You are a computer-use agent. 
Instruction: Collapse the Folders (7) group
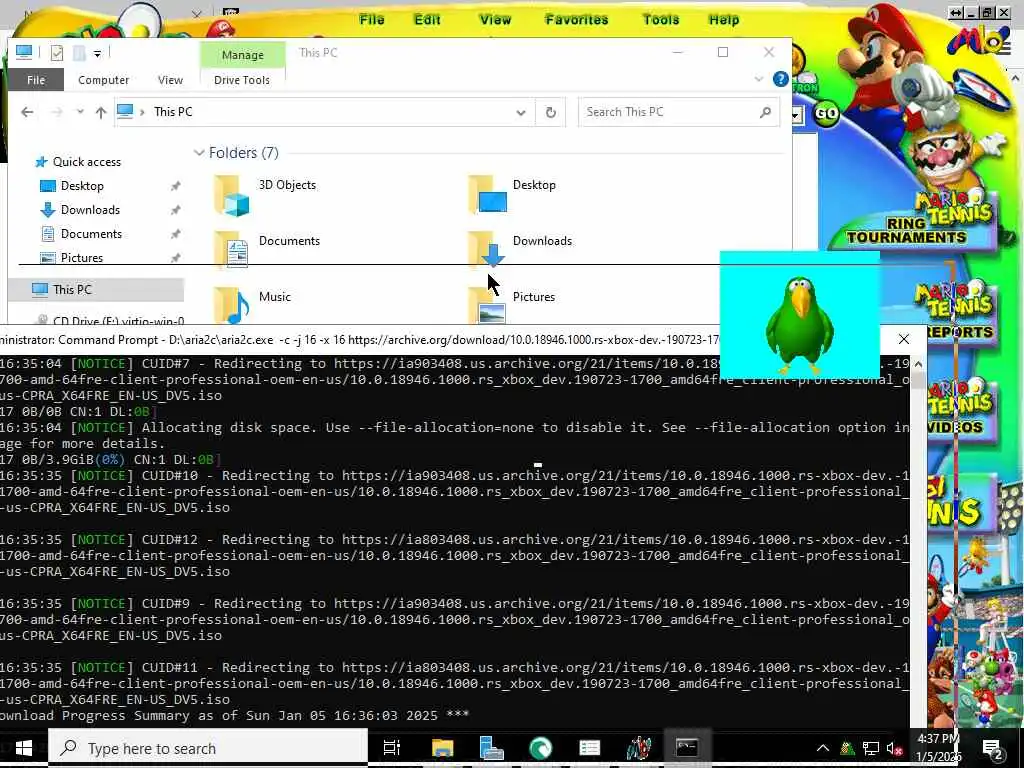[x=199, y=153]
